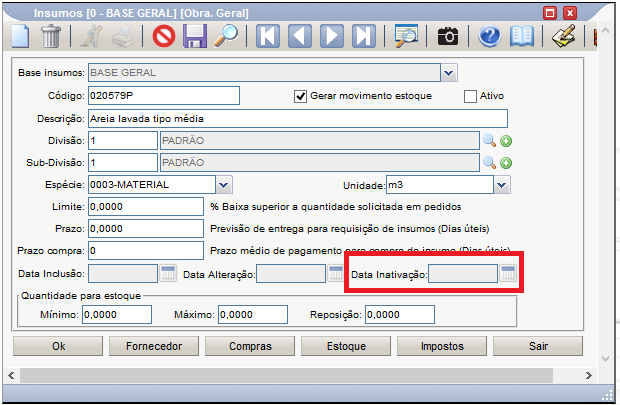620x405 pixels.
Task: Go to the previous record
Action: click(x=300, y=36)
